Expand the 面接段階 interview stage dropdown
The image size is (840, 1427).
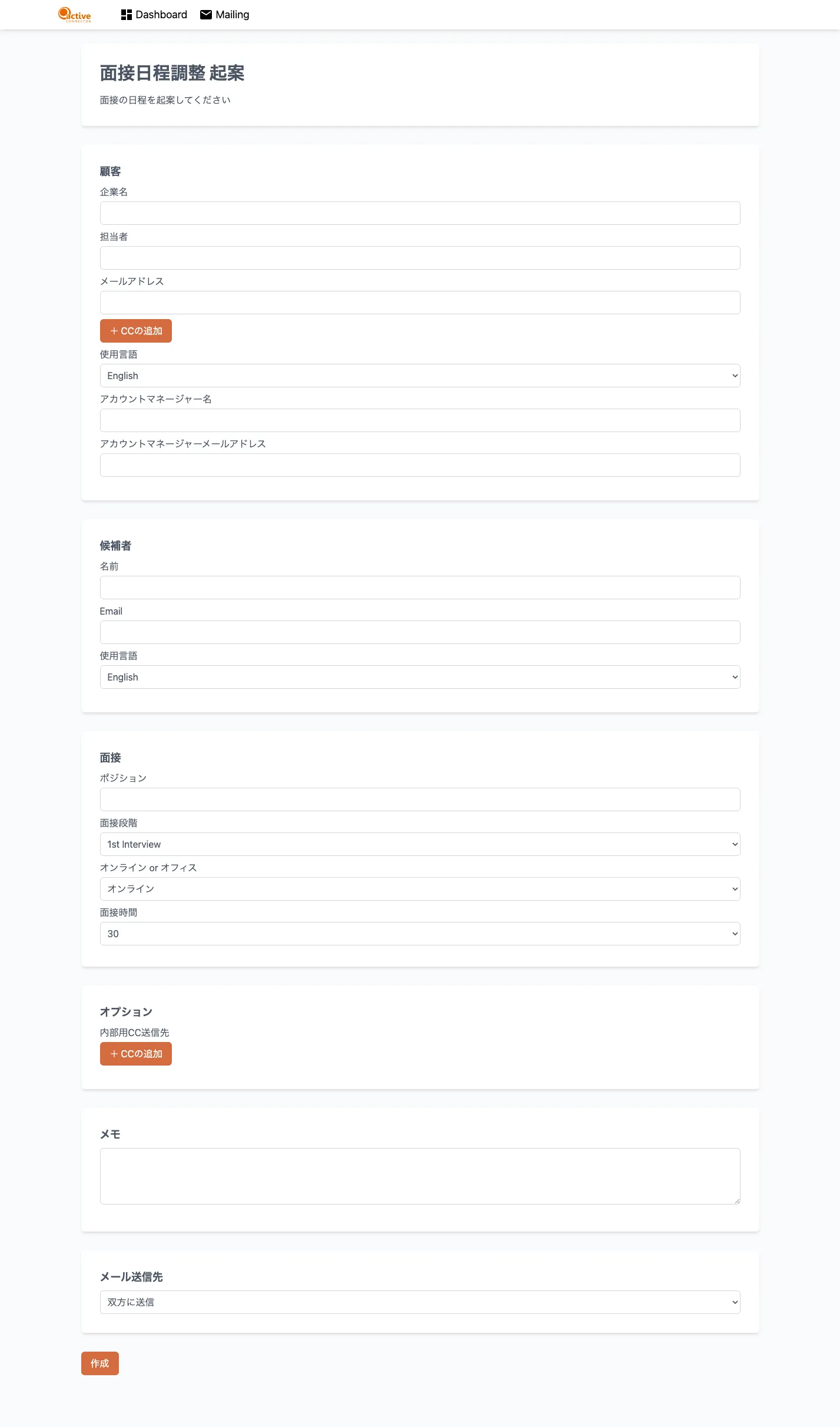coord(420,844)
